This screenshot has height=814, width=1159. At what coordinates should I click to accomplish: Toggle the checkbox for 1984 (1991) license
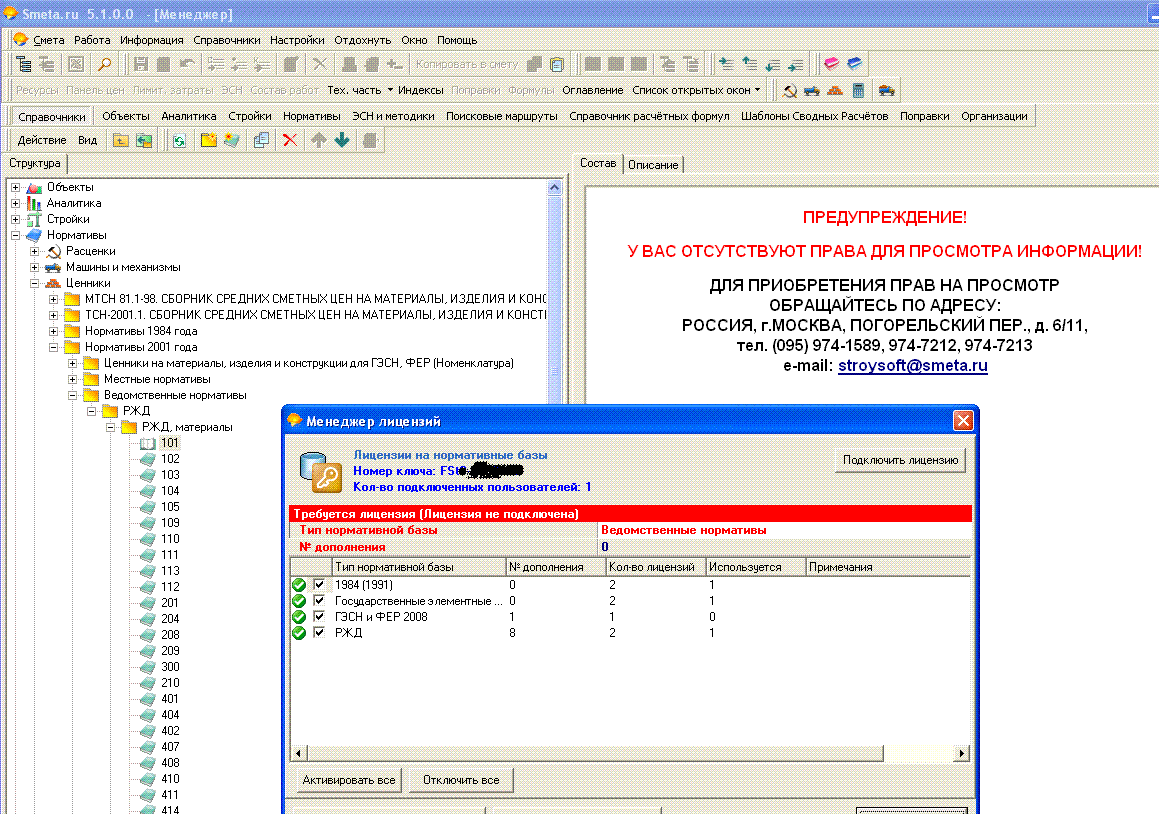point(319,584)
